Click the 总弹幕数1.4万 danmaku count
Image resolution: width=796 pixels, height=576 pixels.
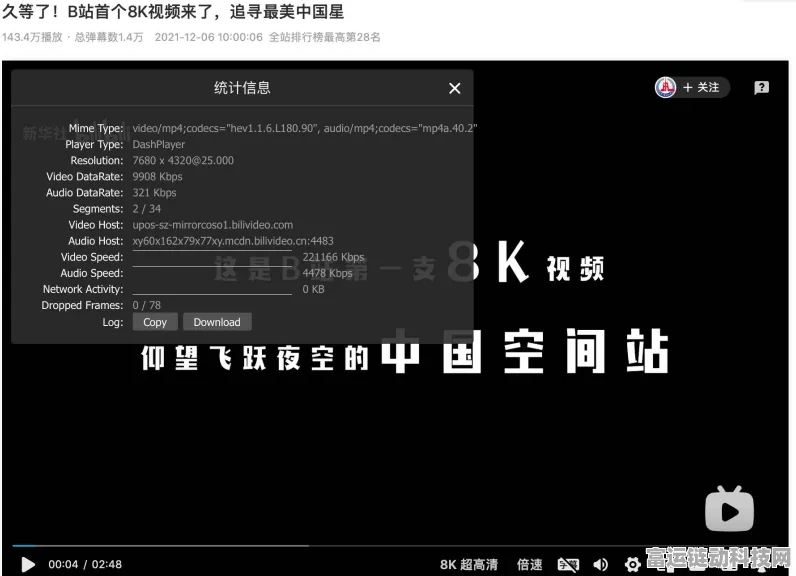click(x=109, y=37)
